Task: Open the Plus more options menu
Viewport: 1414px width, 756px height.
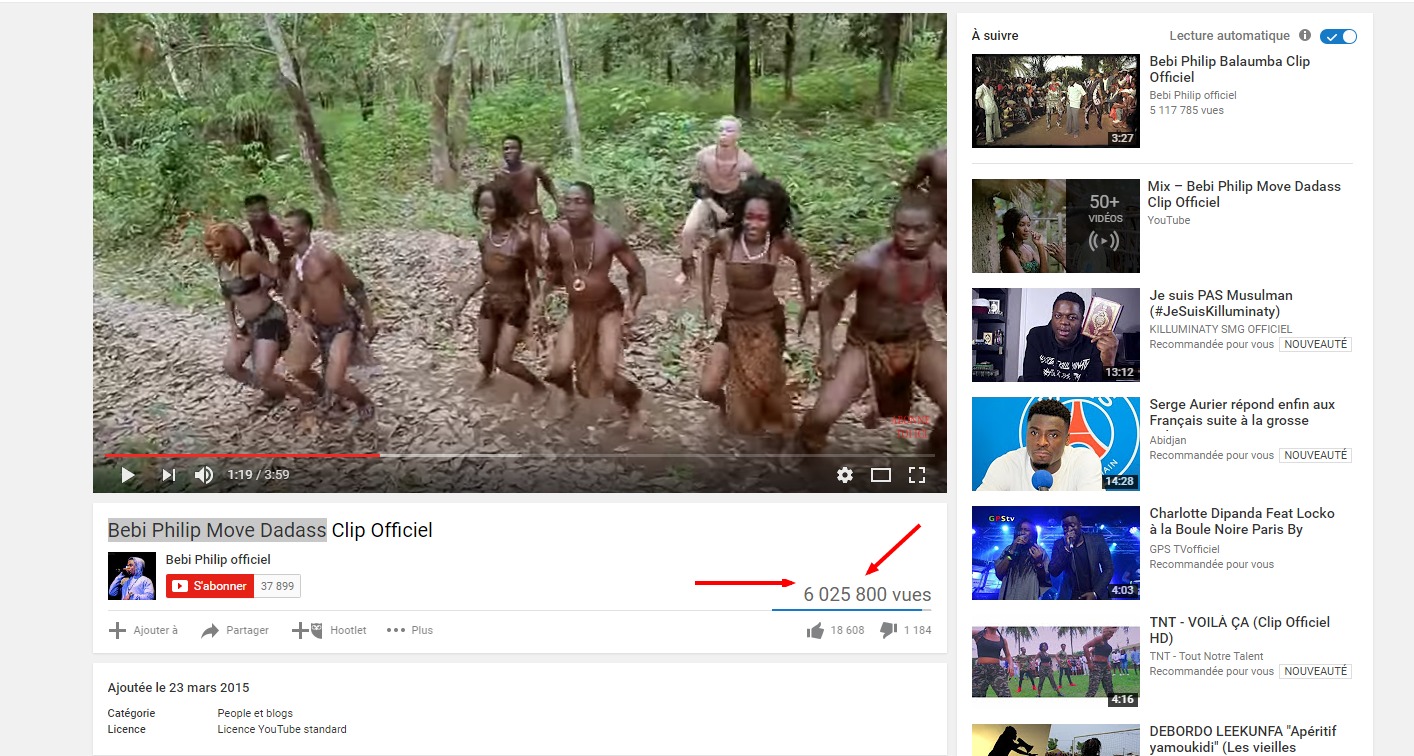Action: click(x=410, y=630)
